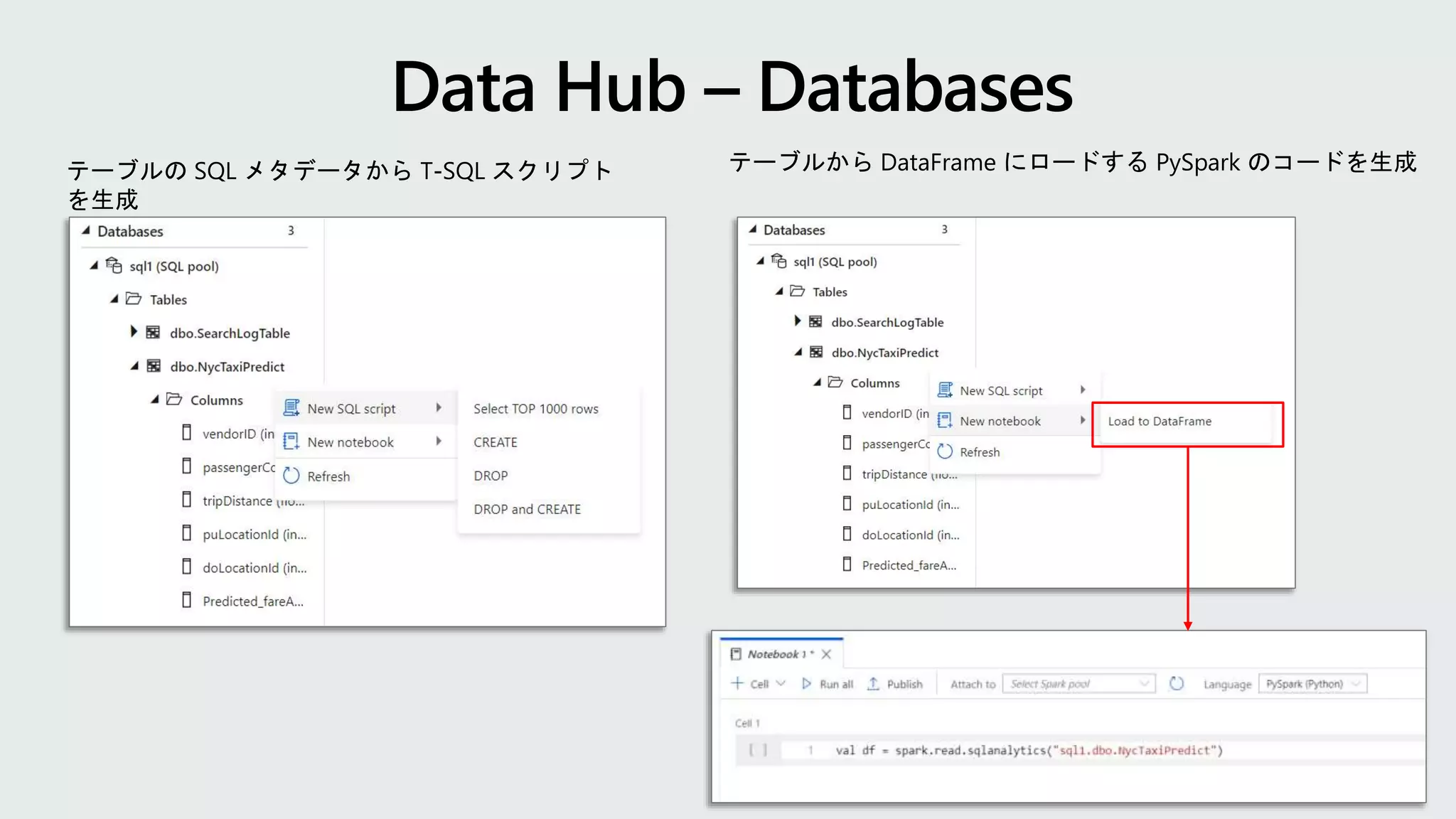Click sql1 SQL pool database icon in left panel

tap(114, 266)
